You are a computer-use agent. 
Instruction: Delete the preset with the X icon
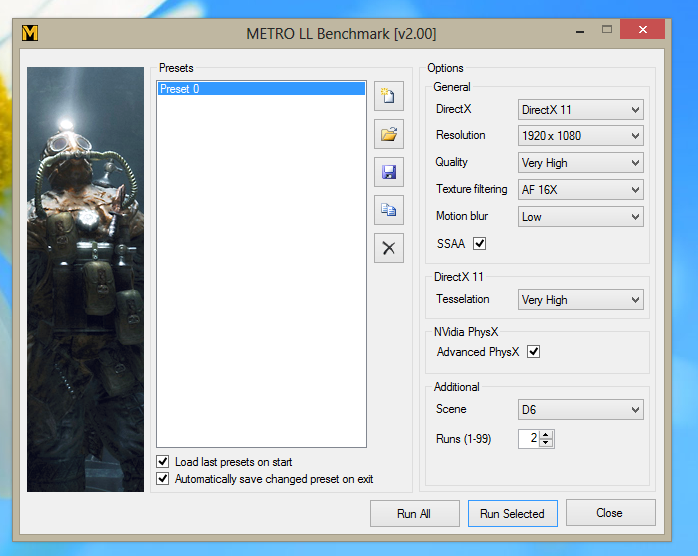click(x=389, y=248)
